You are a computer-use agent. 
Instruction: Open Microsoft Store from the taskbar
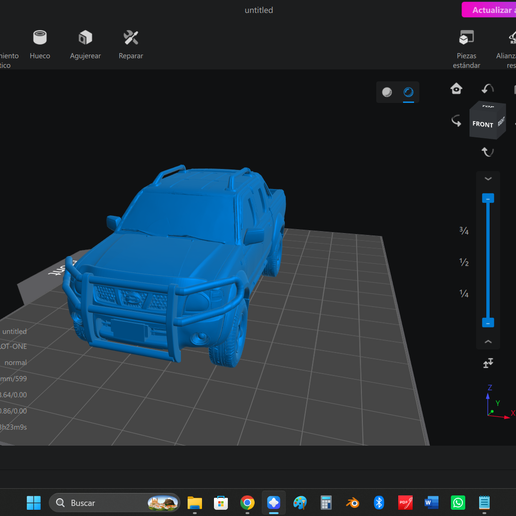tap(221, 503)
